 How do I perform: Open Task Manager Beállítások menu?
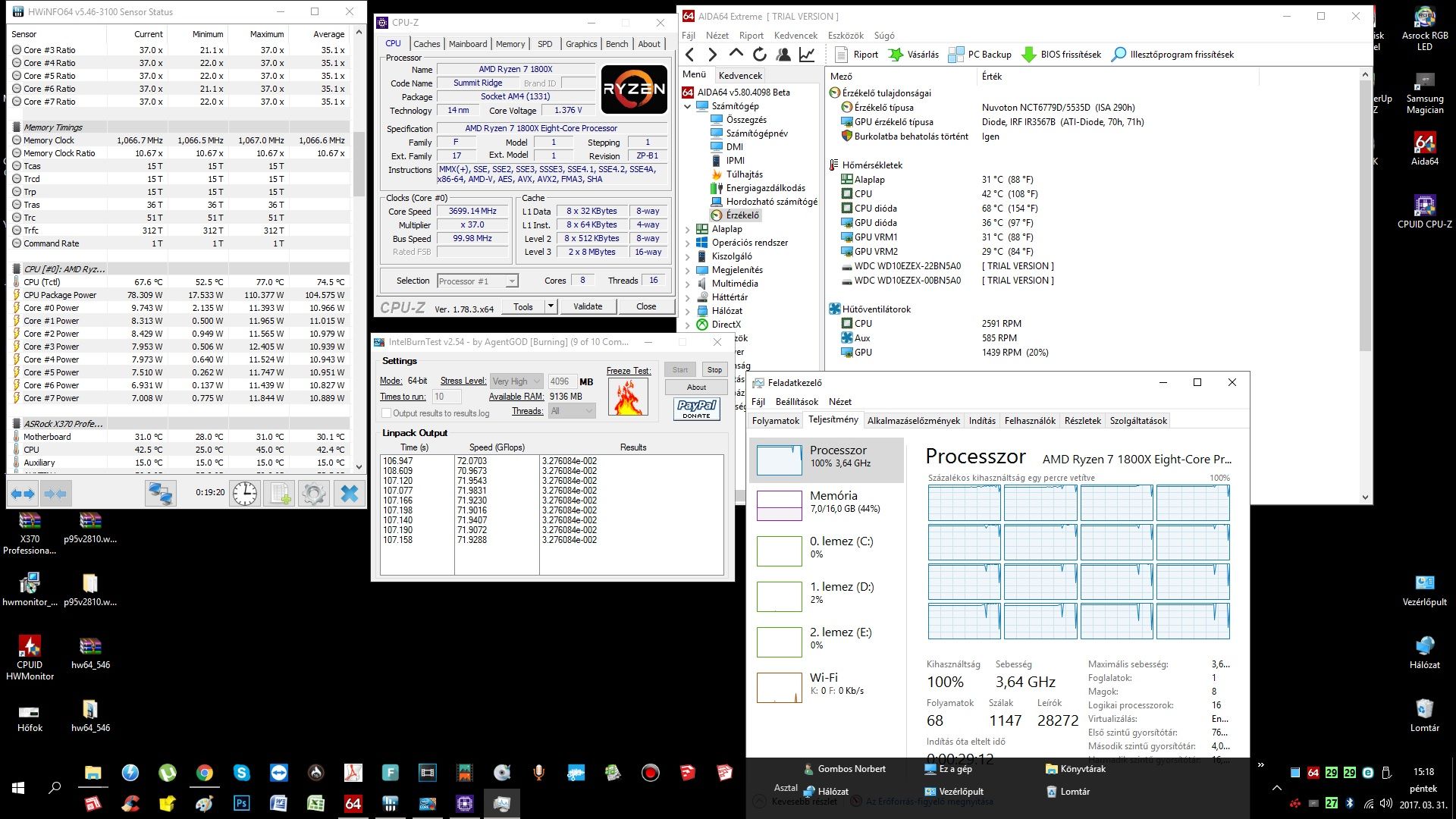(x=796, y=402)
